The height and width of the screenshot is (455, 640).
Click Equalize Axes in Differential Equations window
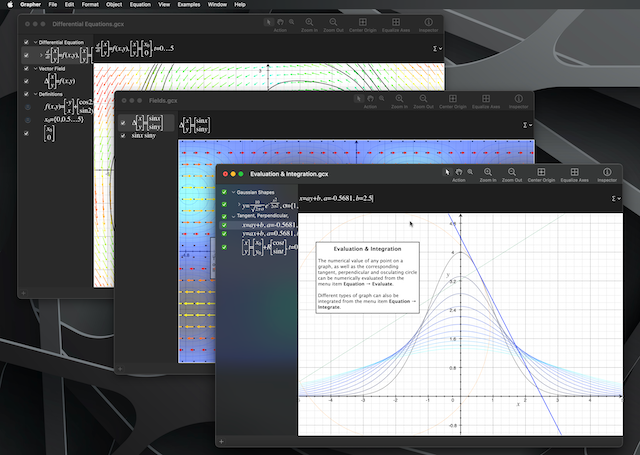pyautogui.click(x=396, y=24)
